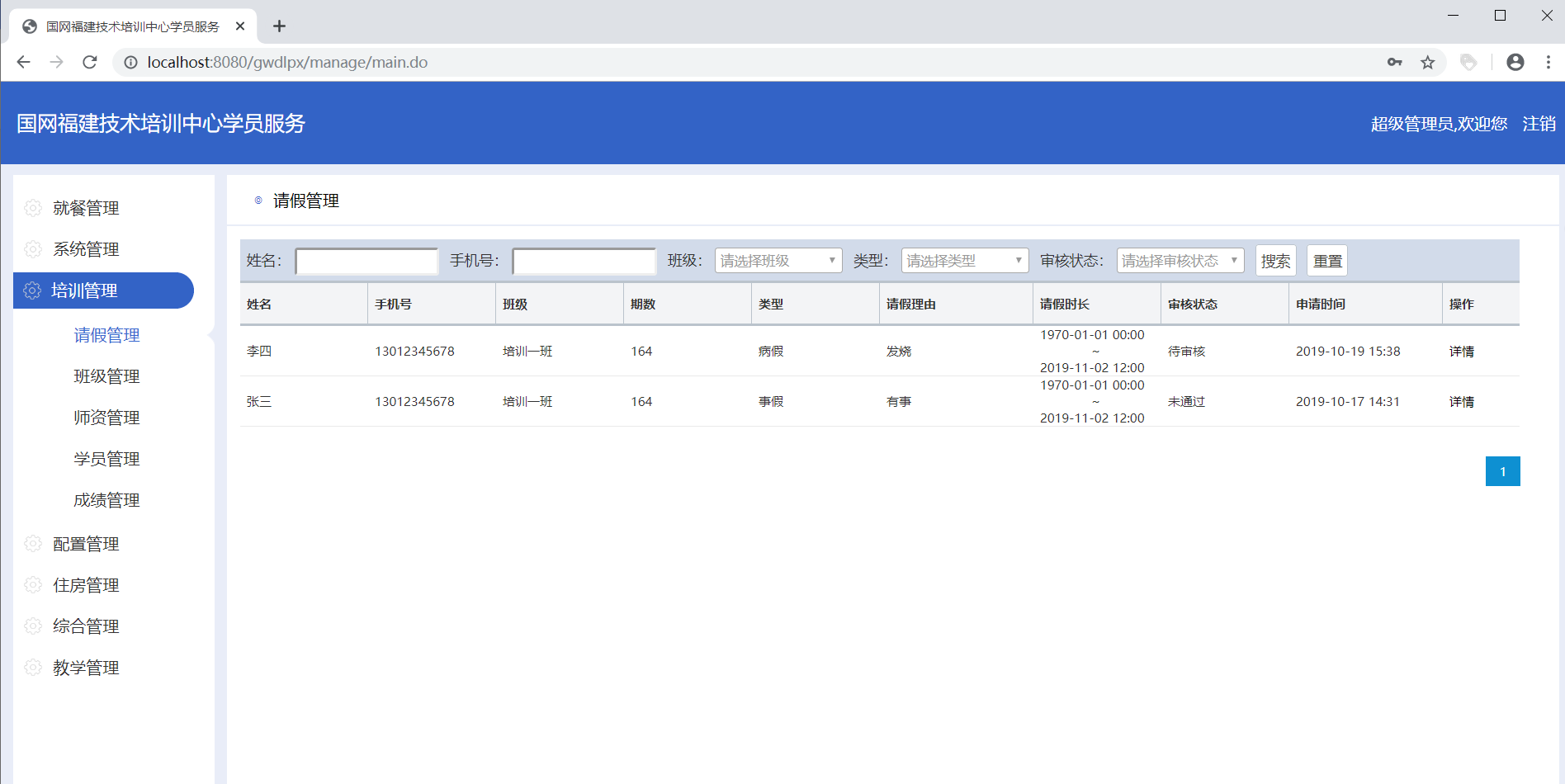The image size is (1565, 784).
Task: Open the Chrome three-dot menu
Action: 1548,62
